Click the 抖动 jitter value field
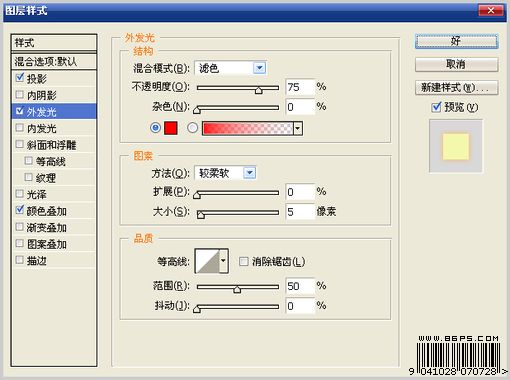The height and width of the screenshot is (380, 510). tap(300, 306)
